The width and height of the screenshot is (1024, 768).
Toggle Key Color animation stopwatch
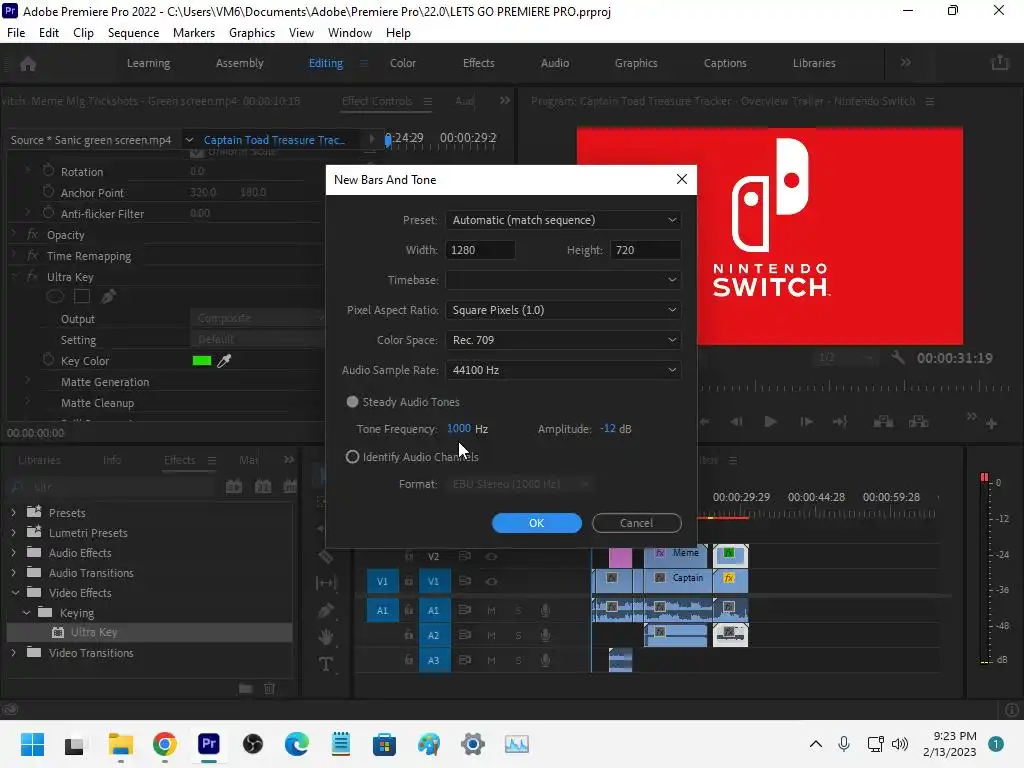pos(48,360)
